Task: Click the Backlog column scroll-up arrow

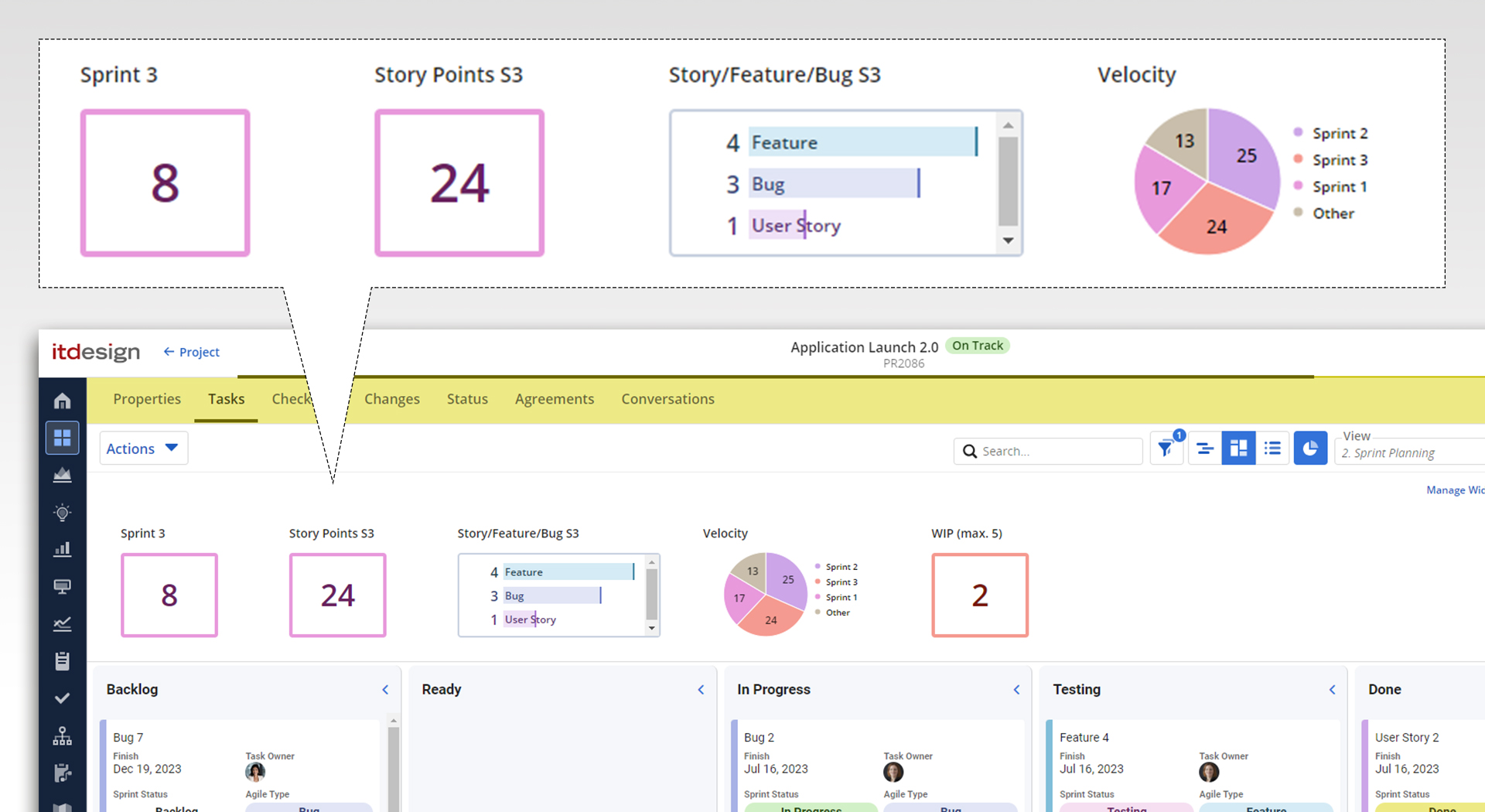Action: coord(394,721)
